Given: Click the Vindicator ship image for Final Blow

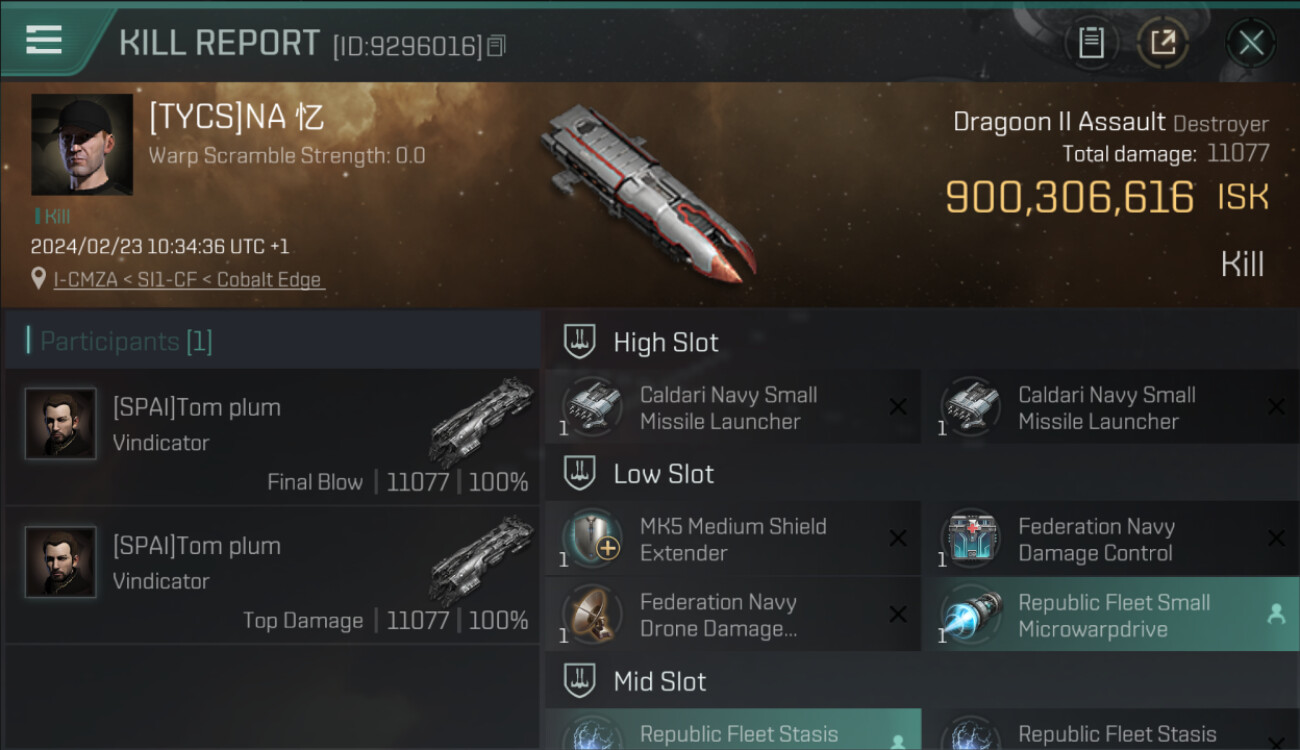Looking at the screenshot, I should (x=481, y=421).
